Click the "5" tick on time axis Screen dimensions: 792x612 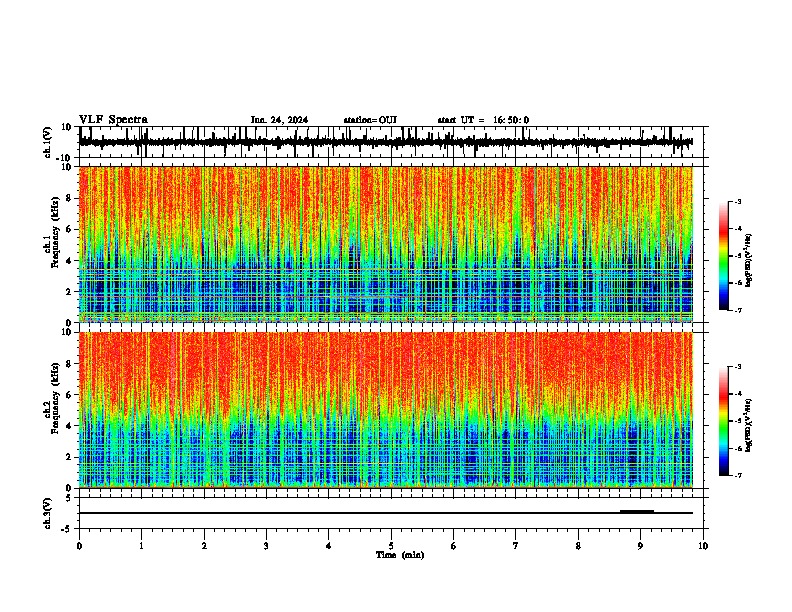[391, 546]
